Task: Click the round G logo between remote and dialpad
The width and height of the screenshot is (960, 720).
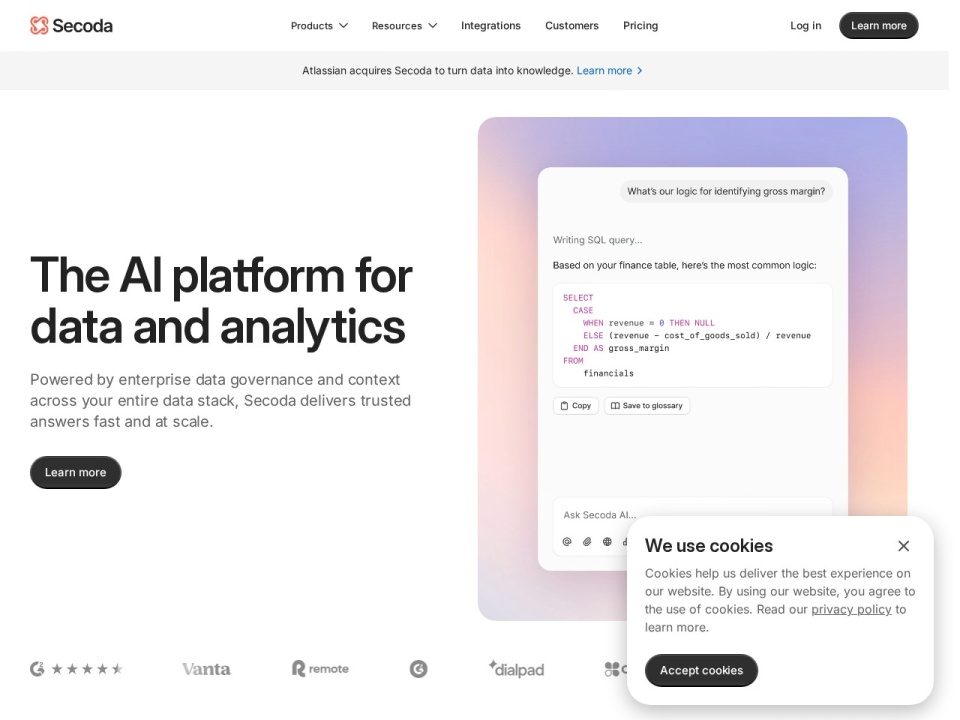Action: (x=418, y=669)
